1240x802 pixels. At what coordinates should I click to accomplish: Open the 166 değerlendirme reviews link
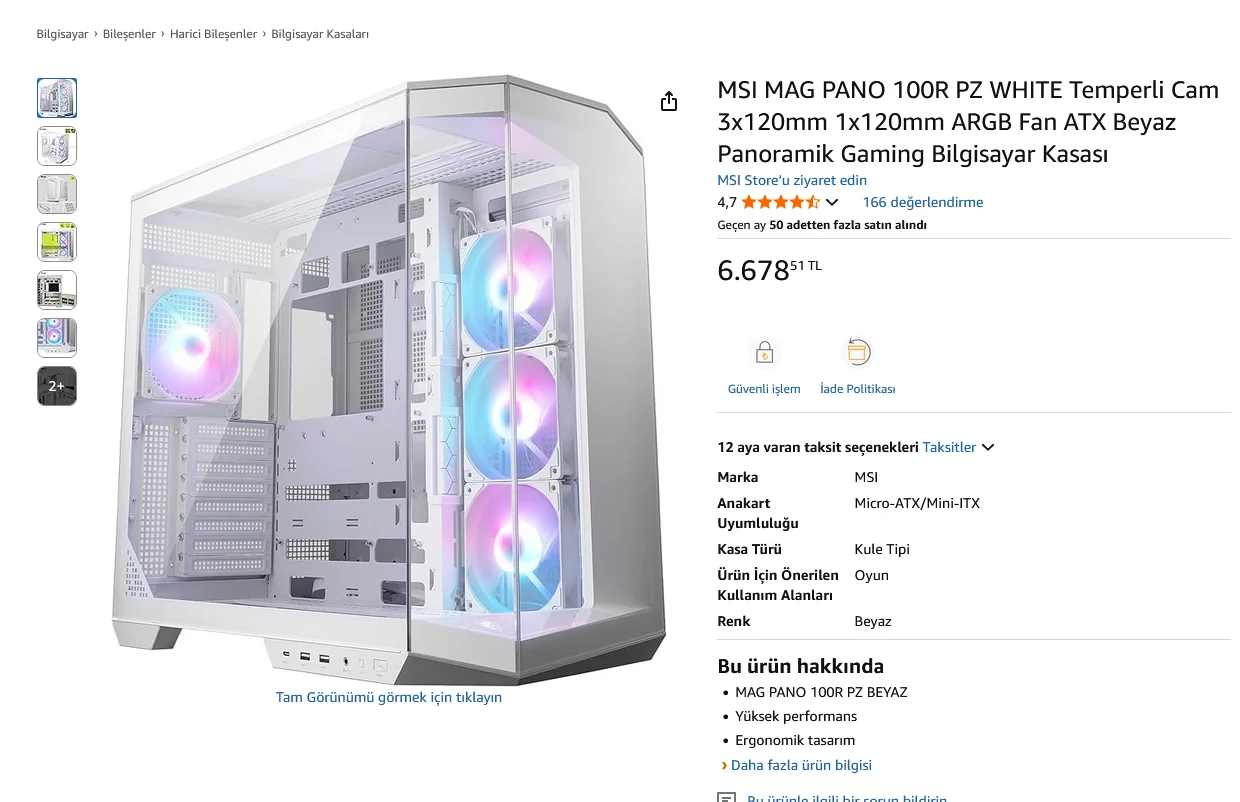coord(923,202)
